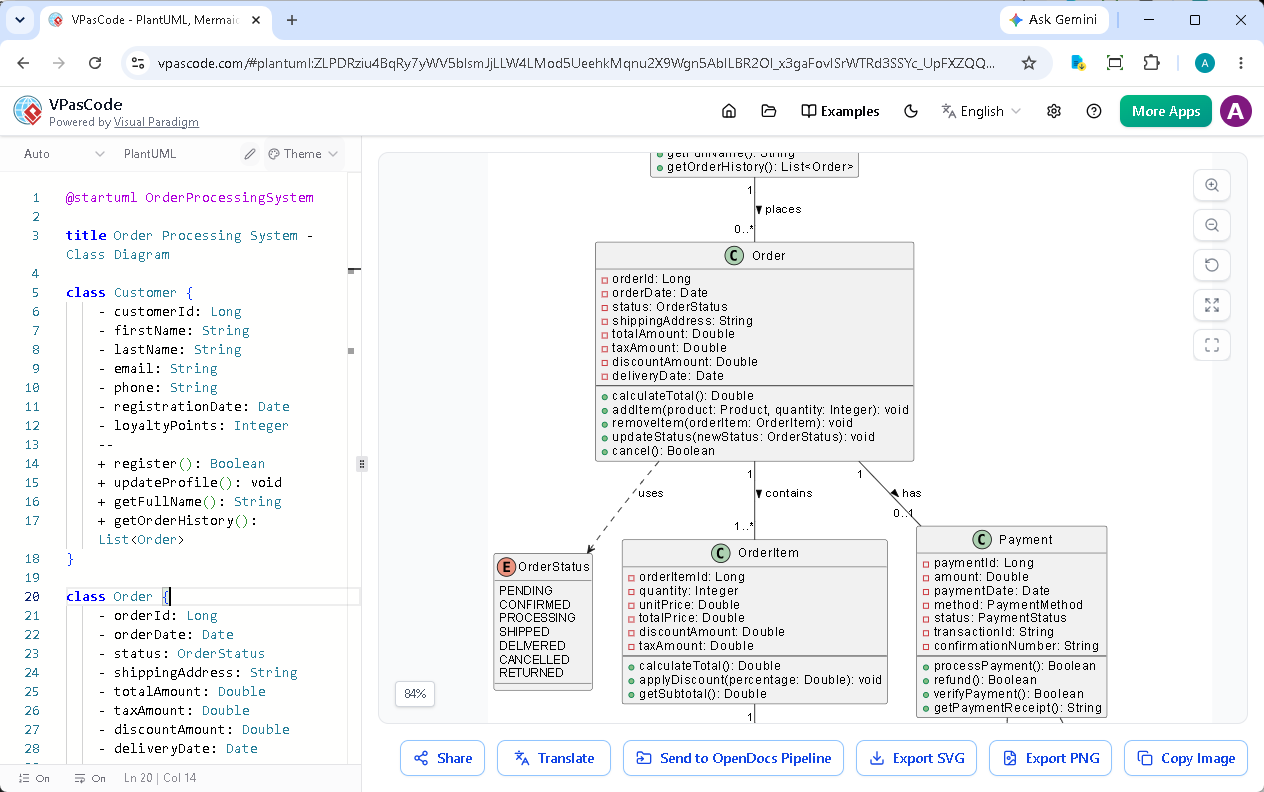Click '@startuml OrderProcessingSystem' code line
The image size is (1264, 792).
click(190, 198)
